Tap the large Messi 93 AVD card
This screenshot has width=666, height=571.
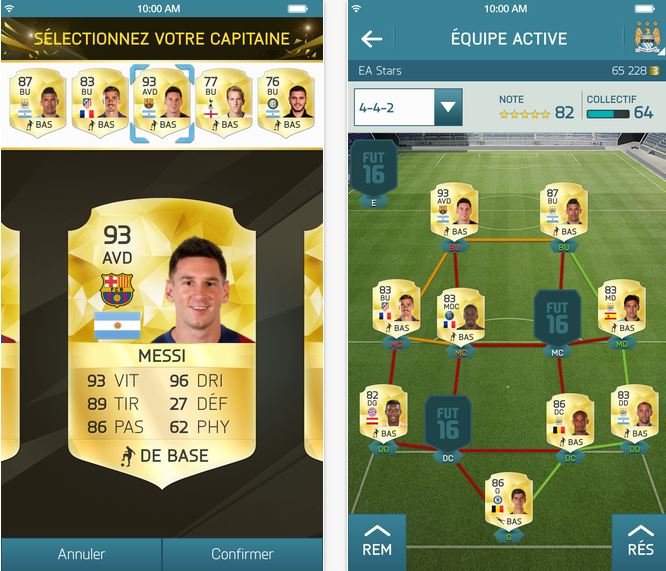[162, 343]
